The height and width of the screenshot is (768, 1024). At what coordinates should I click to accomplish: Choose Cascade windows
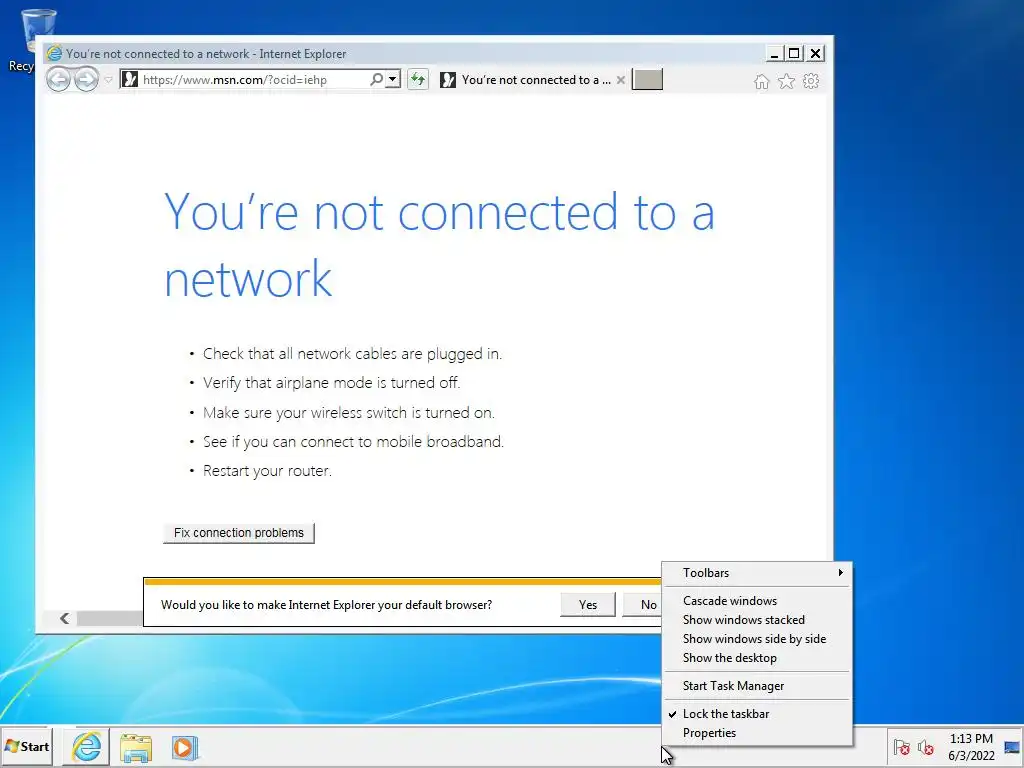coord(758,601)
